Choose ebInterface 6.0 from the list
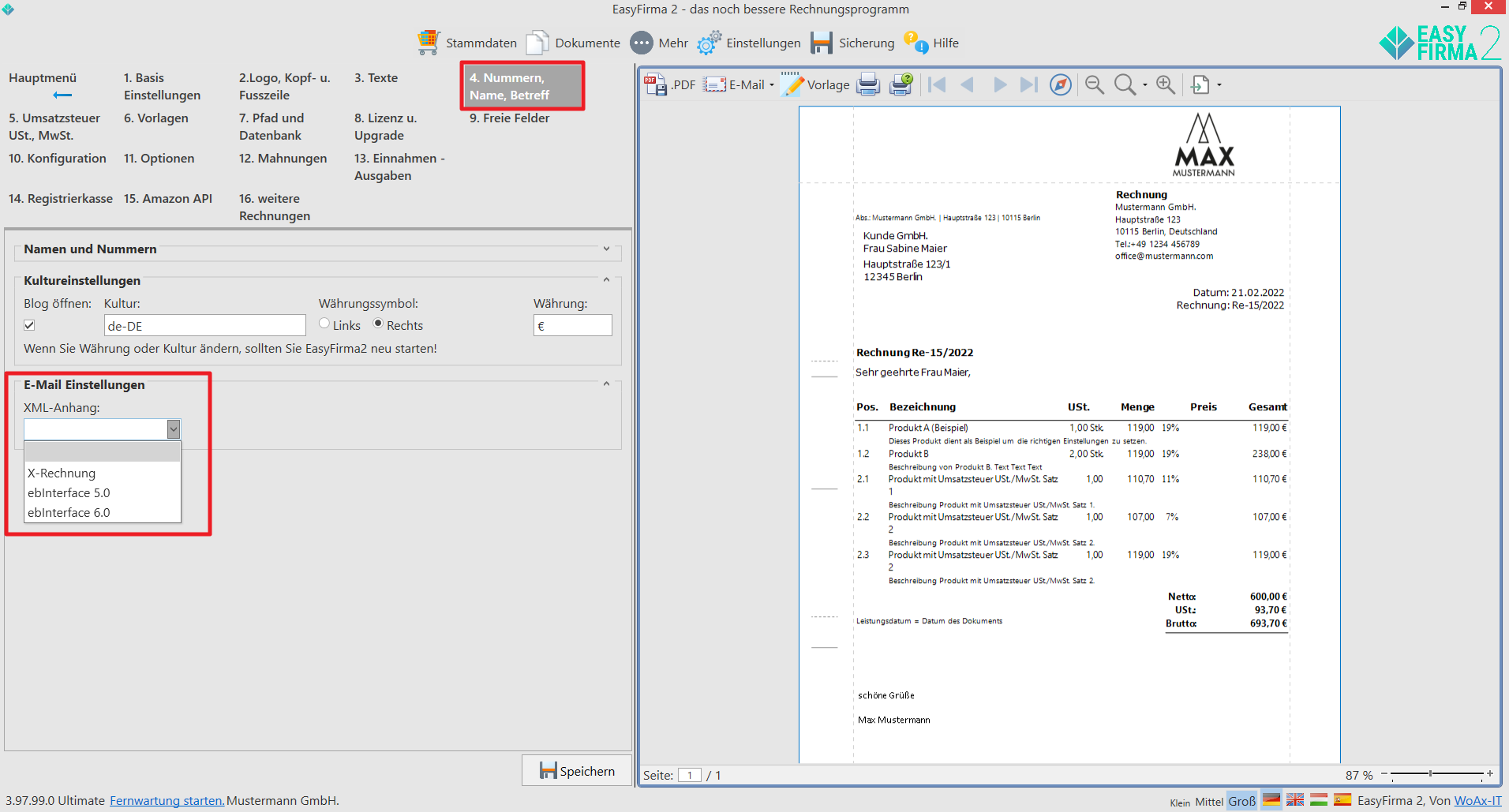This screenshot has width=1509, height=812. pyautogui.click(x=103, y=512)
